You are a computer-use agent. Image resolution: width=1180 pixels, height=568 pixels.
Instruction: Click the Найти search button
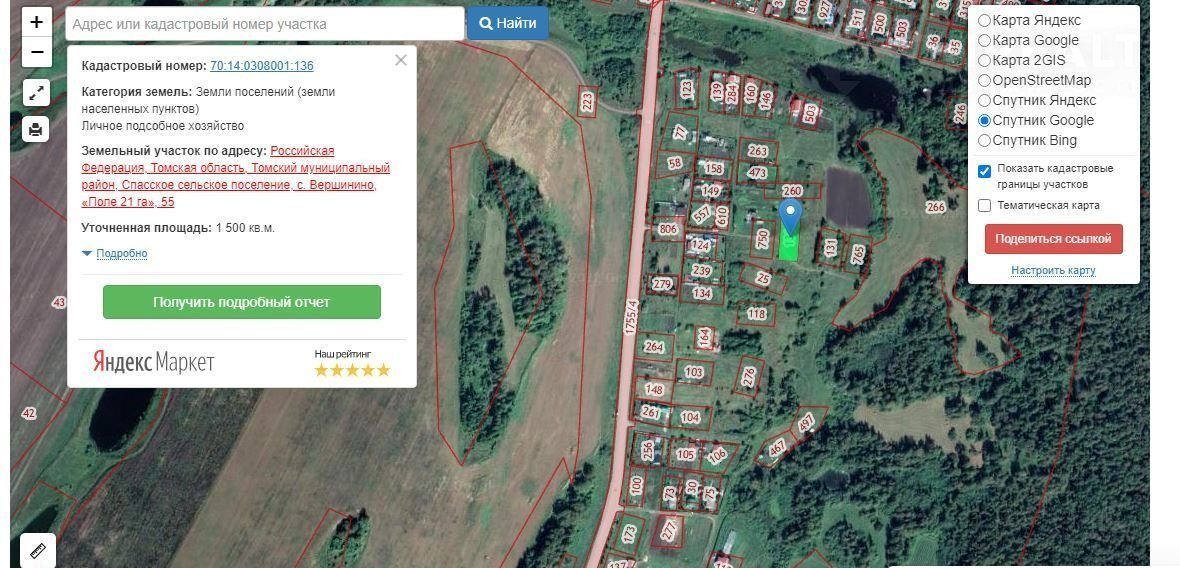pos(507,23)
